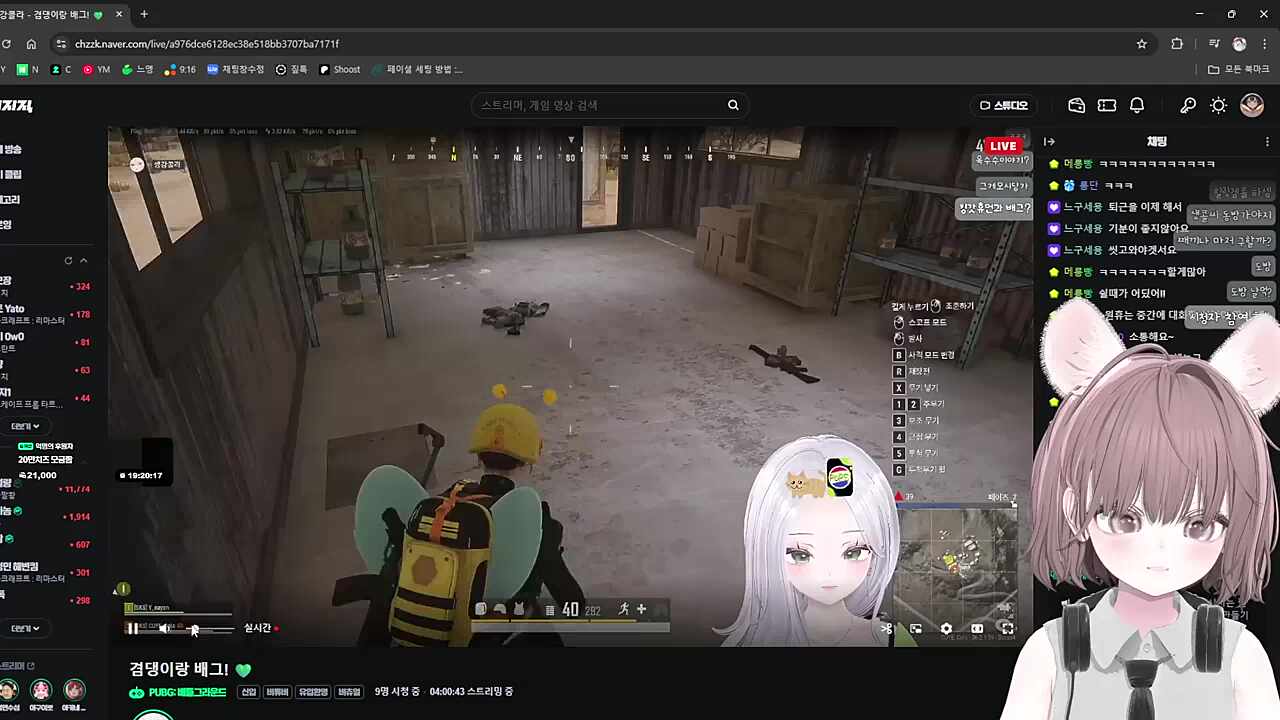The image size is (1280, 720).
Task: Open the ticket icon in header
Action: 1107,105
